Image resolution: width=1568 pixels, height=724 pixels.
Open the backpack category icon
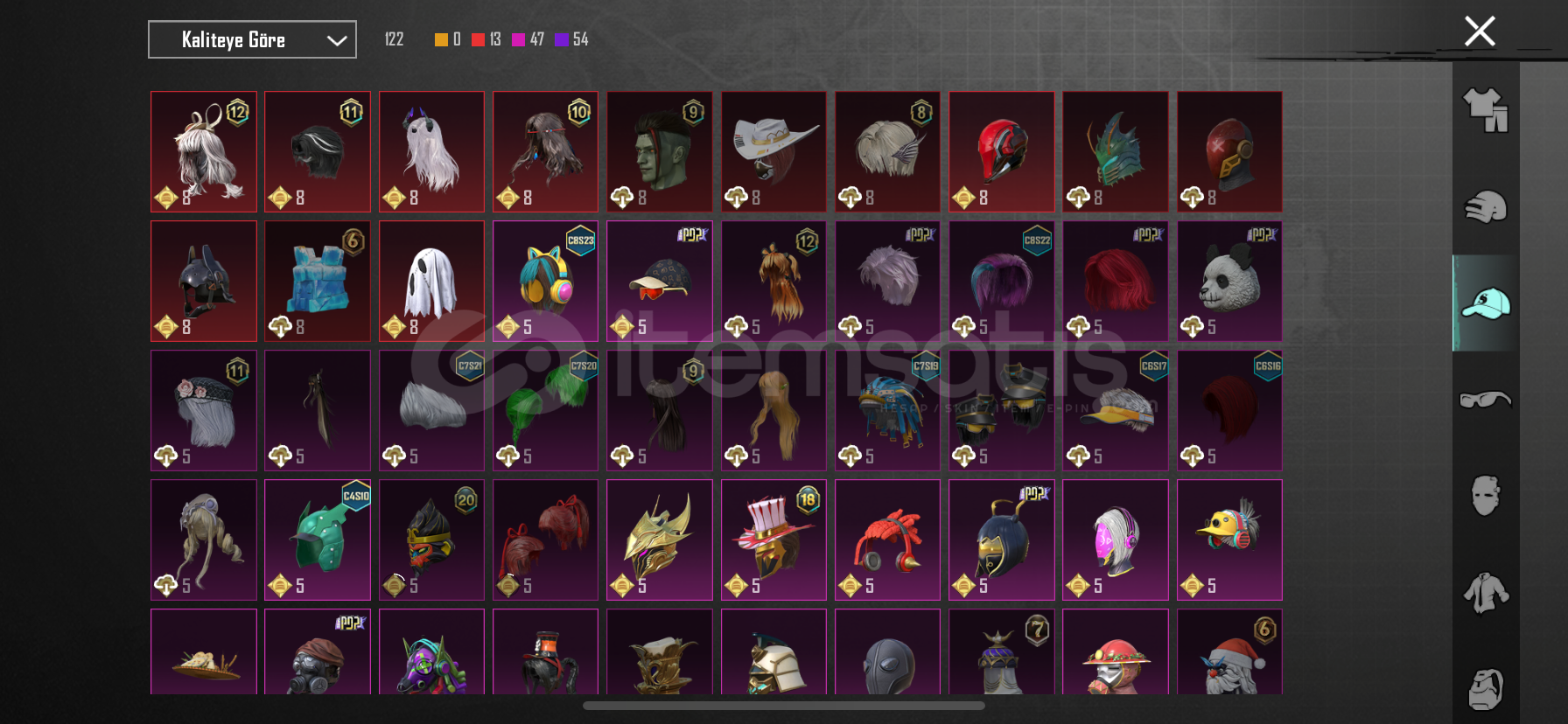pos(1486,689)
